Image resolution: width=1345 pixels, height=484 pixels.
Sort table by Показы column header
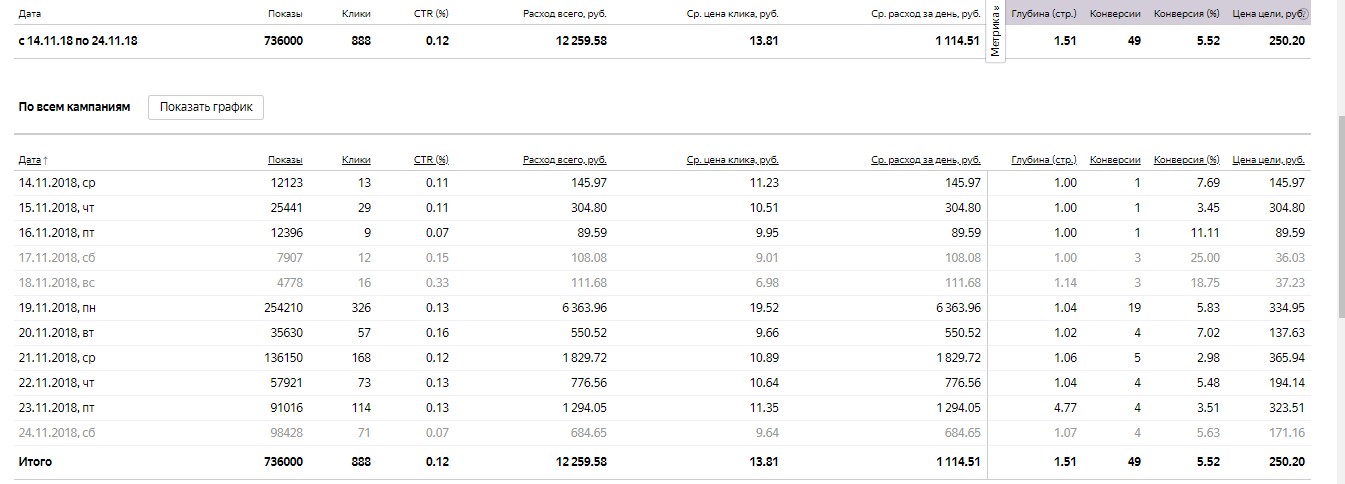pos(285,160)
